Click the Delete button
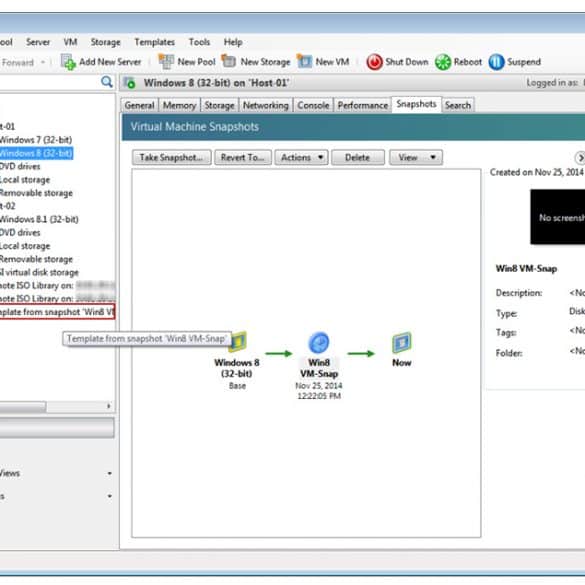 tap(357, 157)
